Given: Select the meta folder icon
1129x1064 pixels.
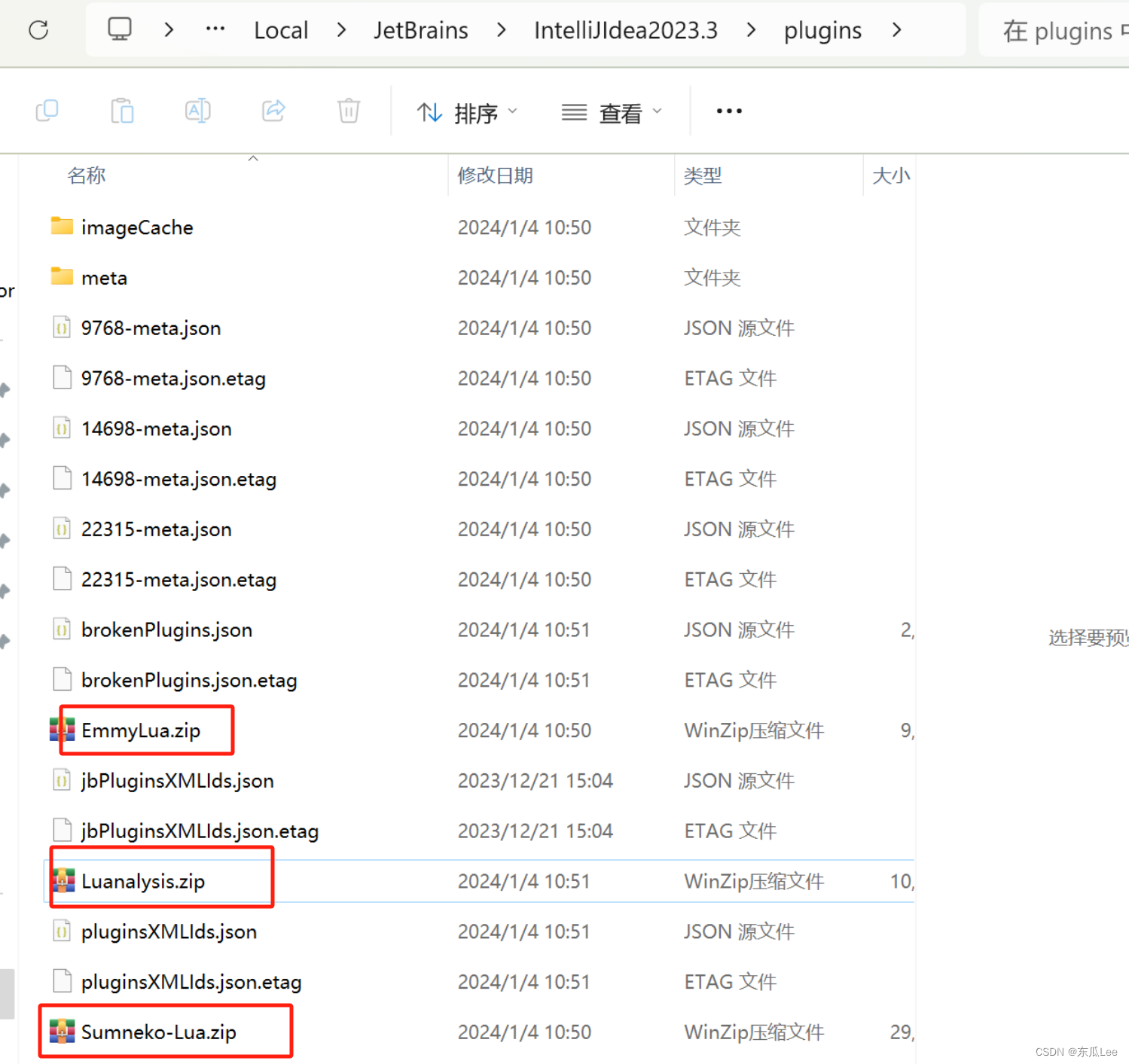Looking at the screenshot, I should coord(62,276).
